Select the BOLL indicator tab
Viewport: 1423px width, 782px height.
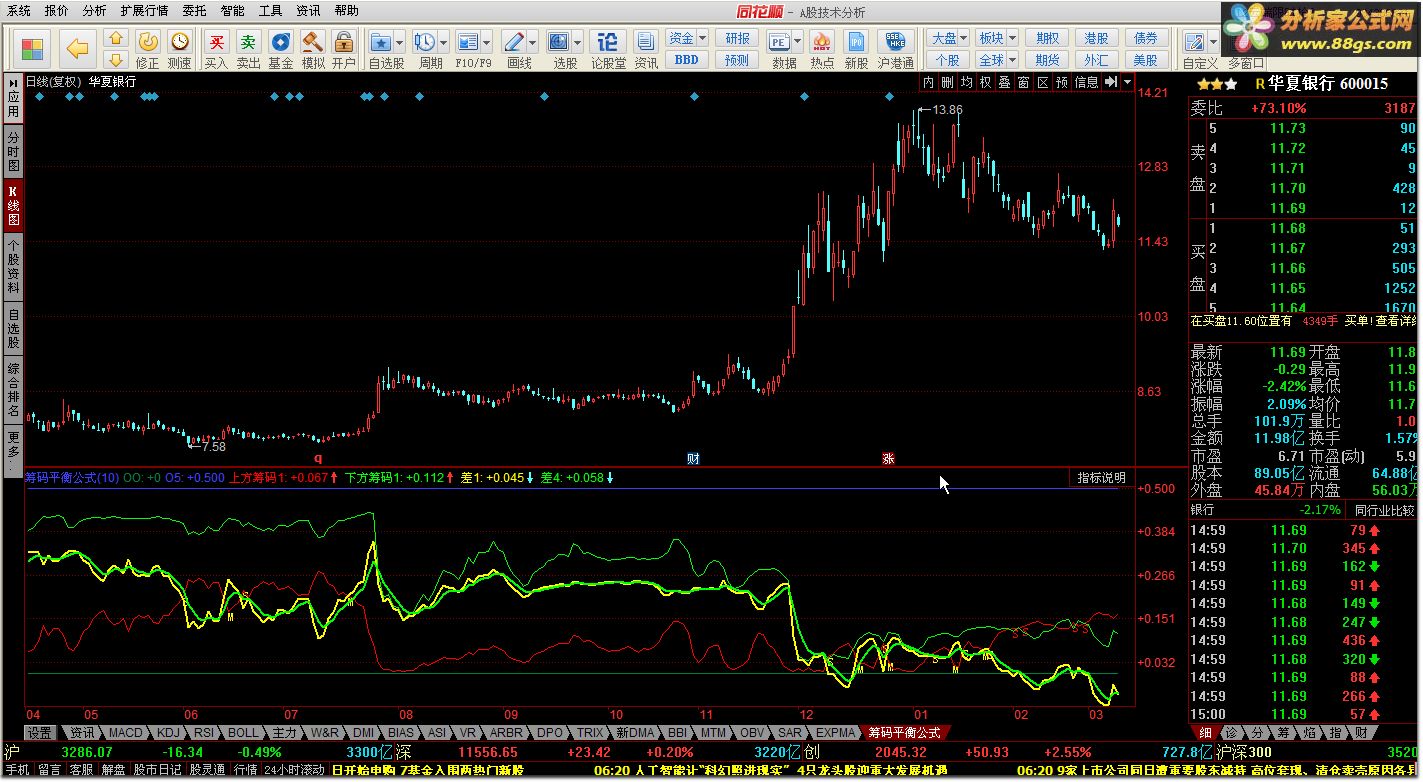(243, 733)
